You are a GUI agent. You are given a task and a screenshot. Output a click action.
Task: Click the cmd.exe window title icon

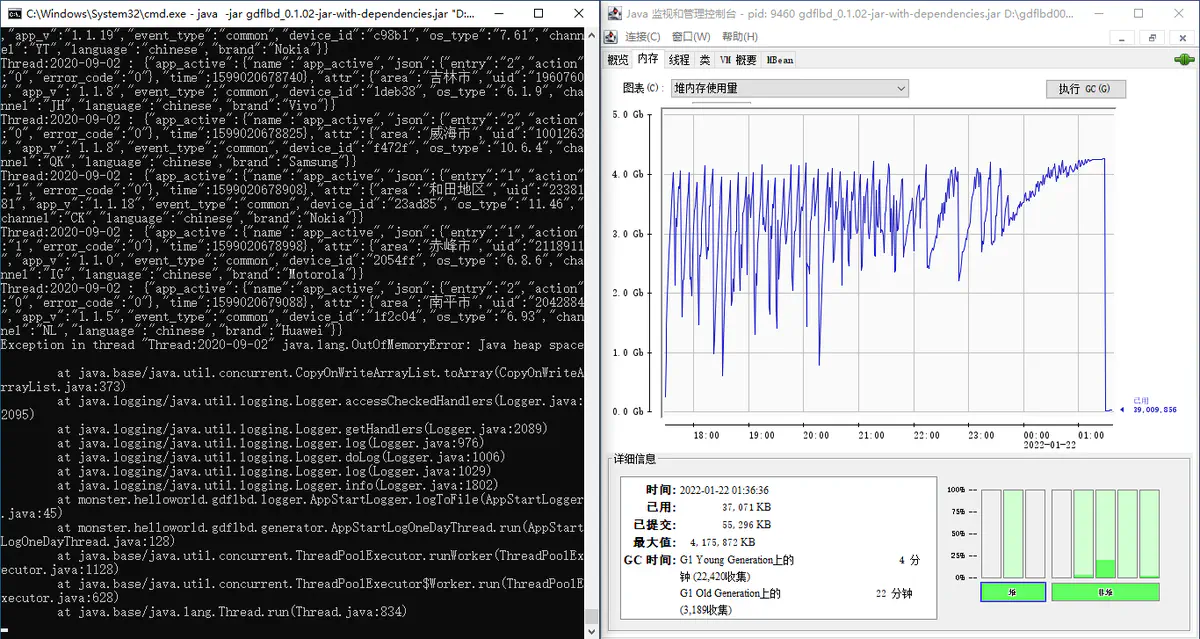click(x=13, y=12)
